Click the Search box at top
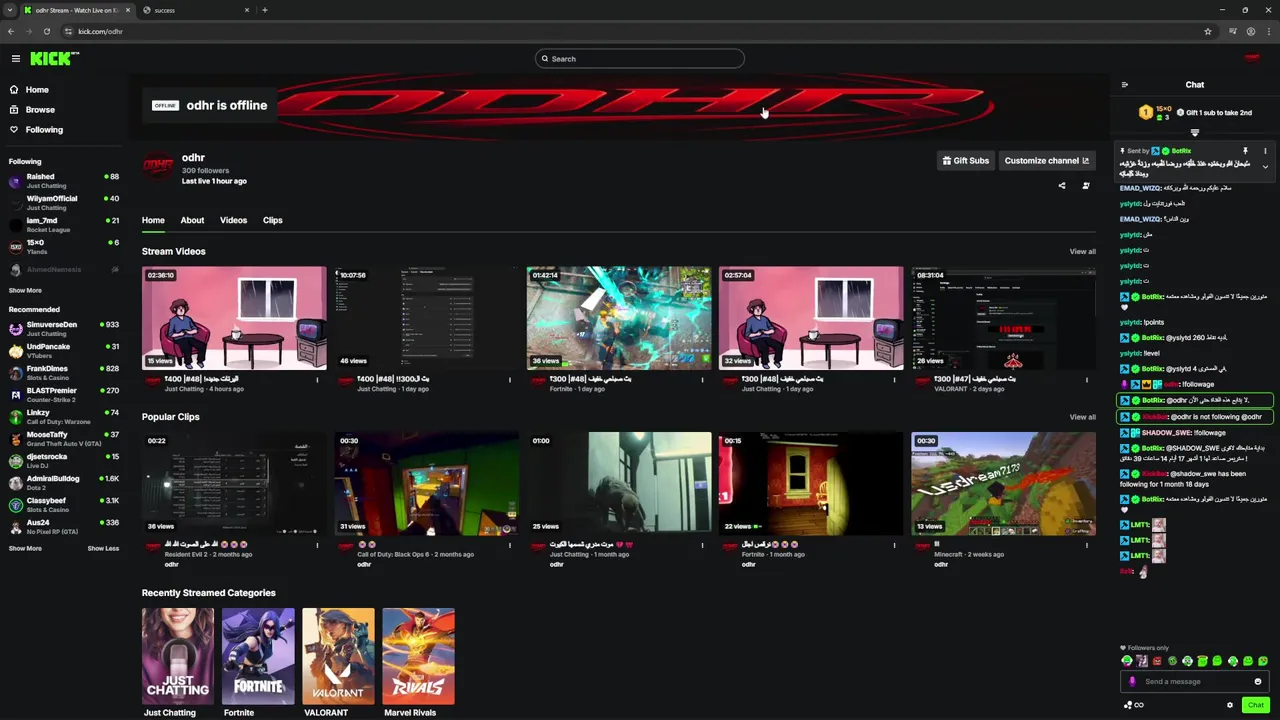Image resolution: width=1280 pixels, height=720 pixels. [640, 59]
